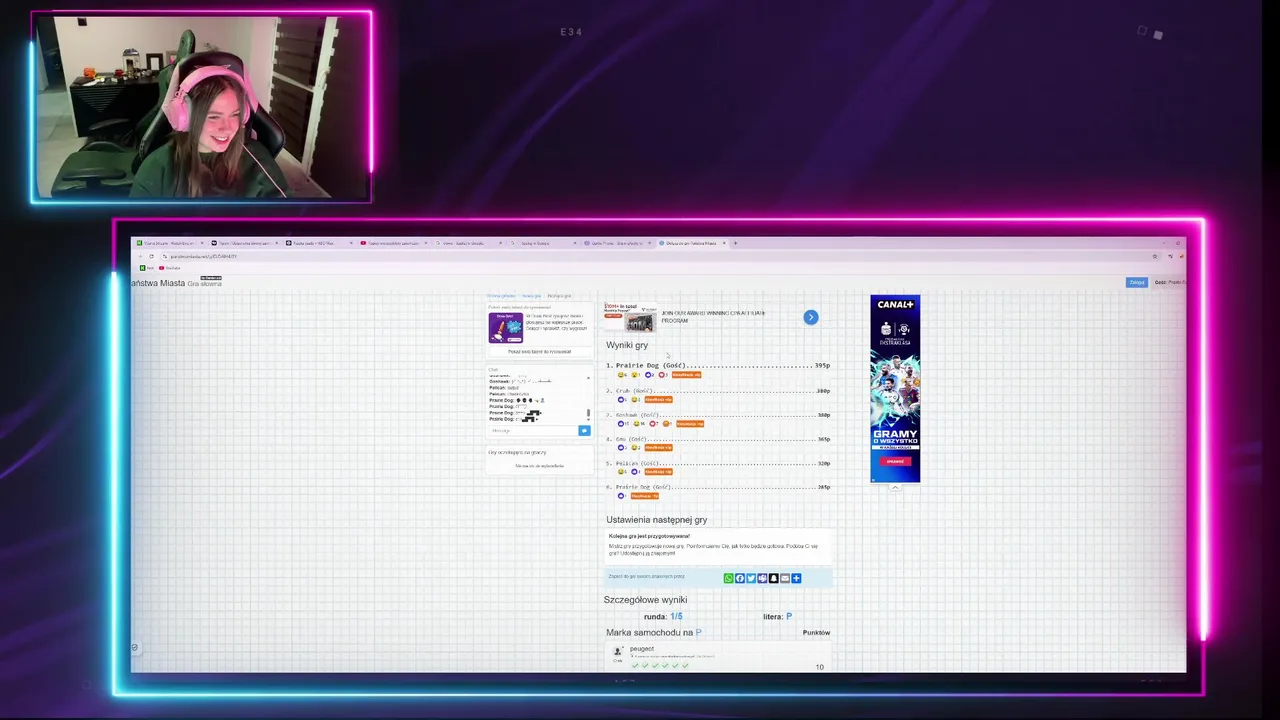The image size is (1280, 720).
Task: Open the orange ranking button for sixth-place Prairie Dog
Action: [x=645, y=496]
